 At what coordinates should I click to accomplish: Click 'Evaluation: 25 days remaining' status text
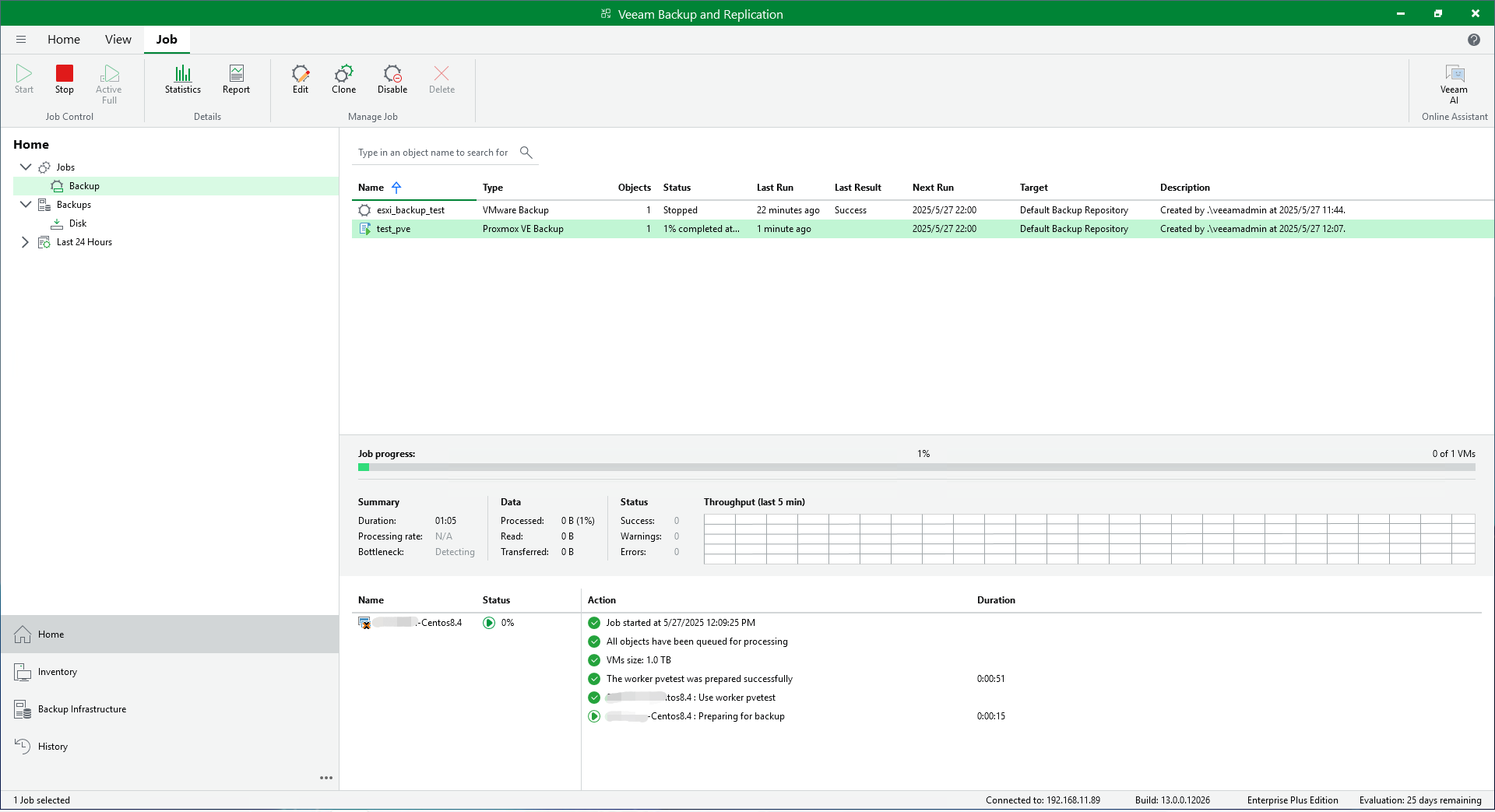coord(1420,800)
